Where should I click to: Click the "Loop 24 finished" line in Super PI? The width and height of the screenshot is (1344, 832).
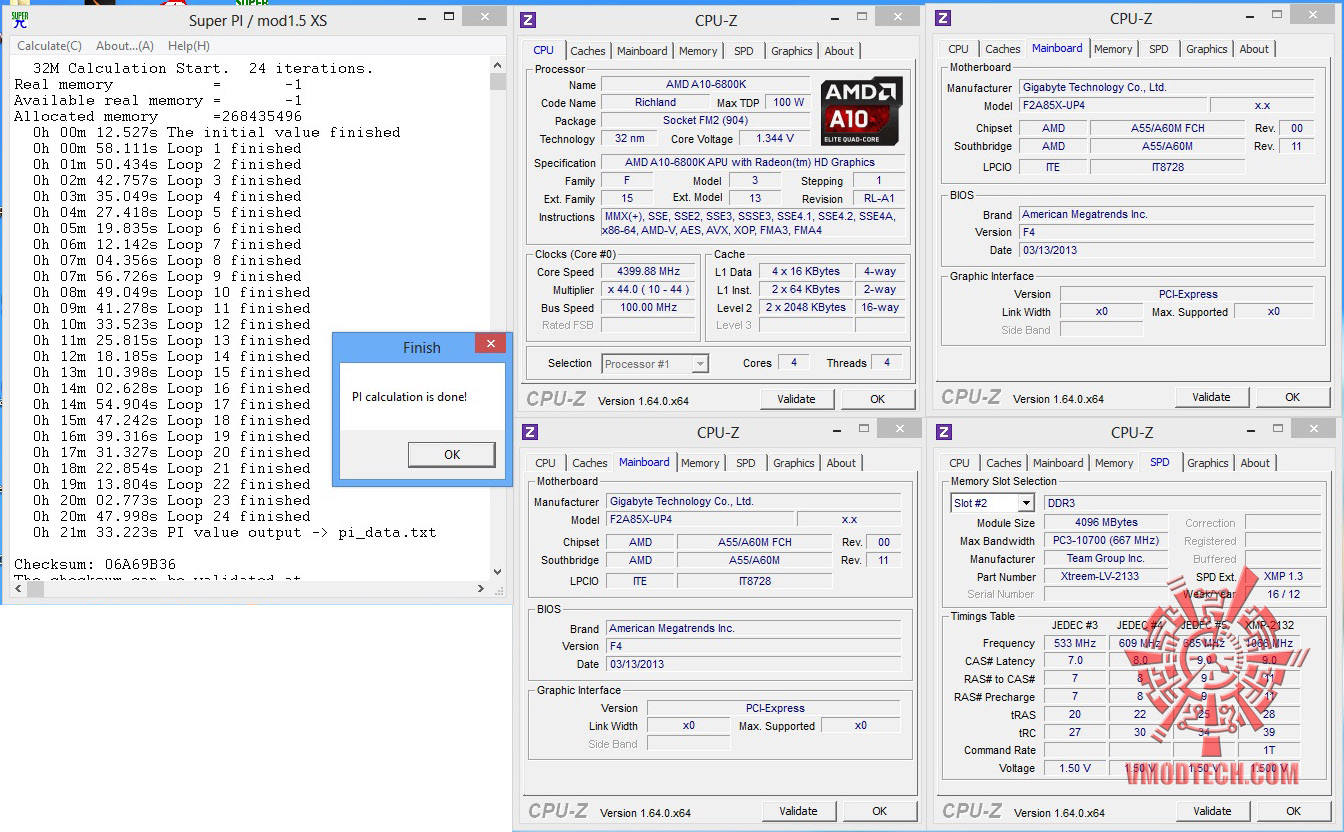click(171, 516)
